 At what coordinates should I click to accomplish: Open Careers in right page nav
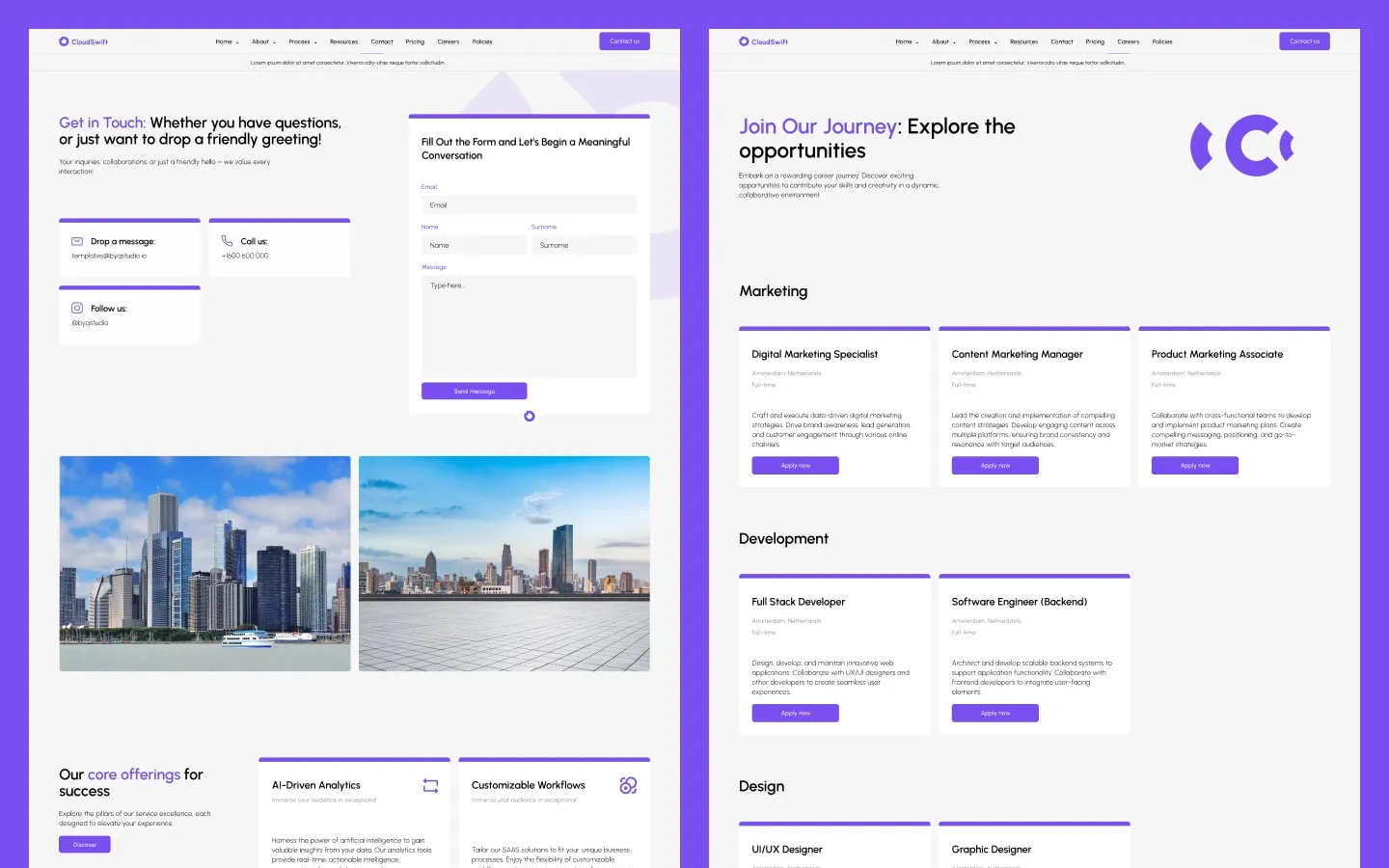(x=1129, y=41)
